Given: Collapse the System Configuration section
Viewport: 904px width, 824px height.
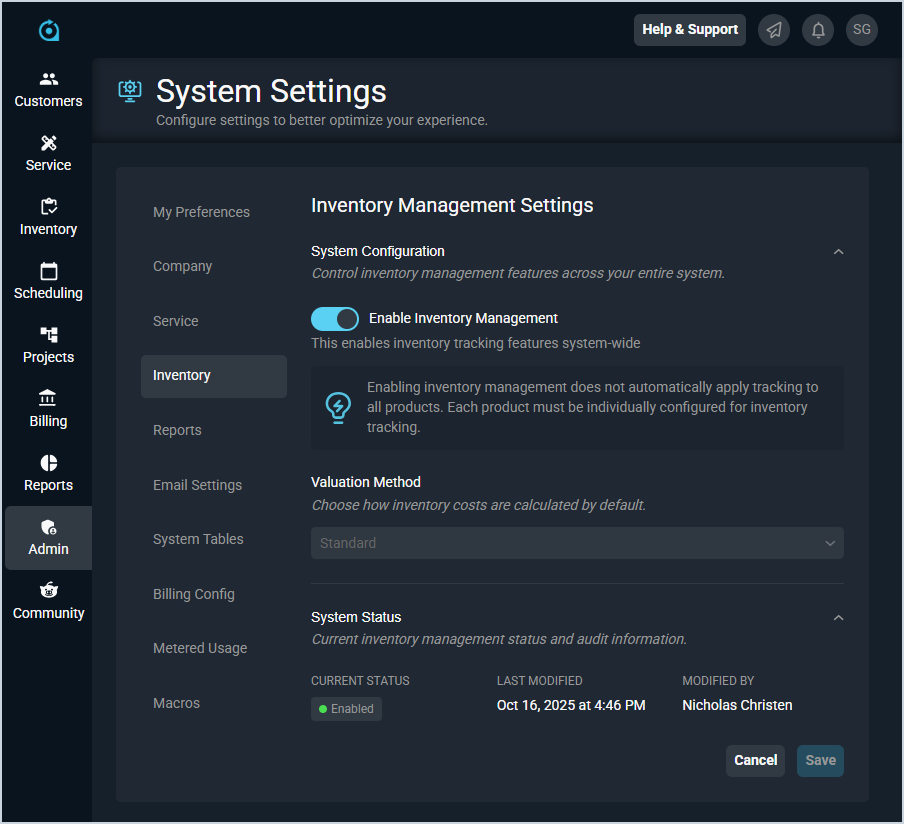Looking at the screenshot, I should (x=838, y=252).
